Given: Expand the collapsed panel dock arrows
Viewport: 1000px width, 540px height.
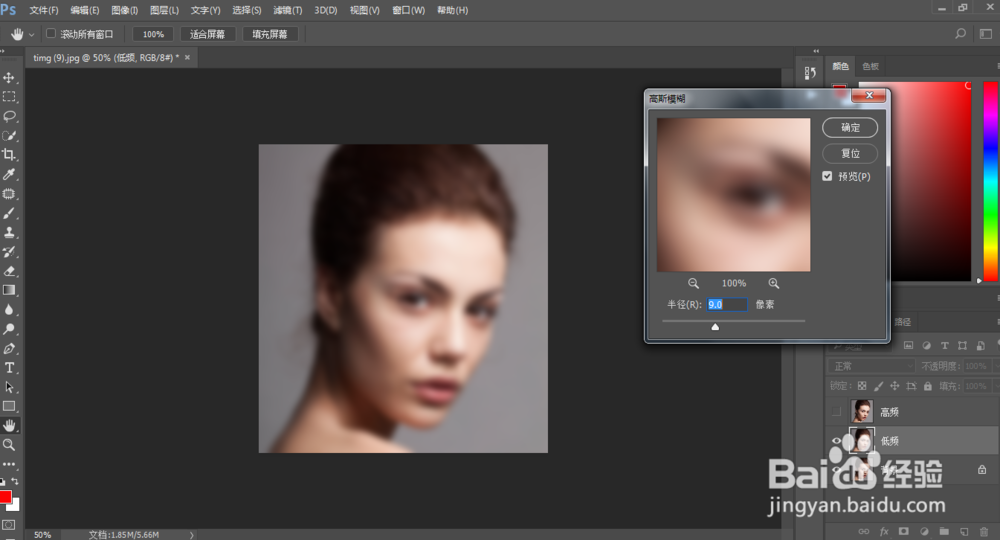Looking at the screenshot, I should click(x=816, y=51).
